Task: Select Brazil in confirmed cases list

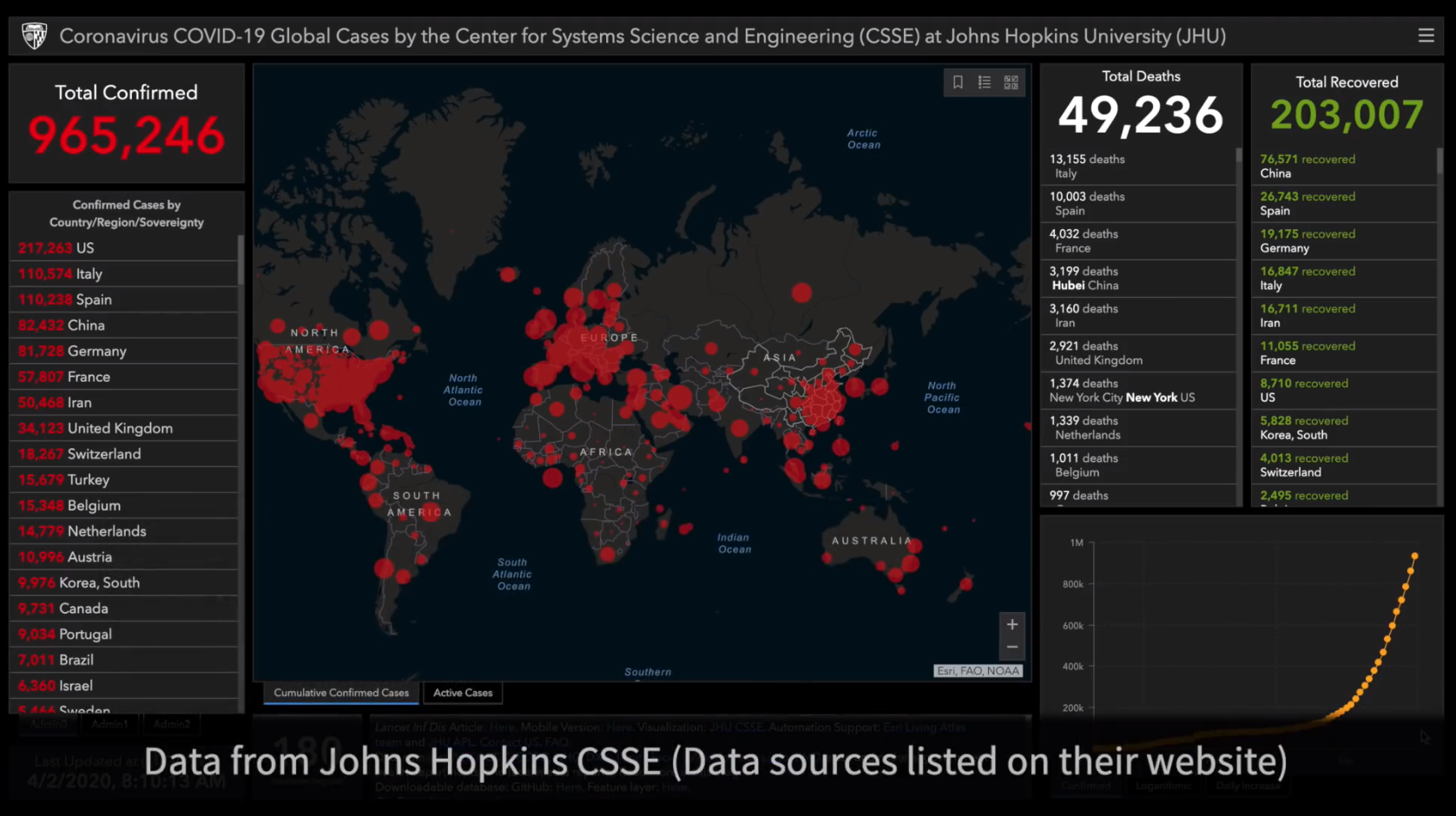Action: tap(123, 660)
